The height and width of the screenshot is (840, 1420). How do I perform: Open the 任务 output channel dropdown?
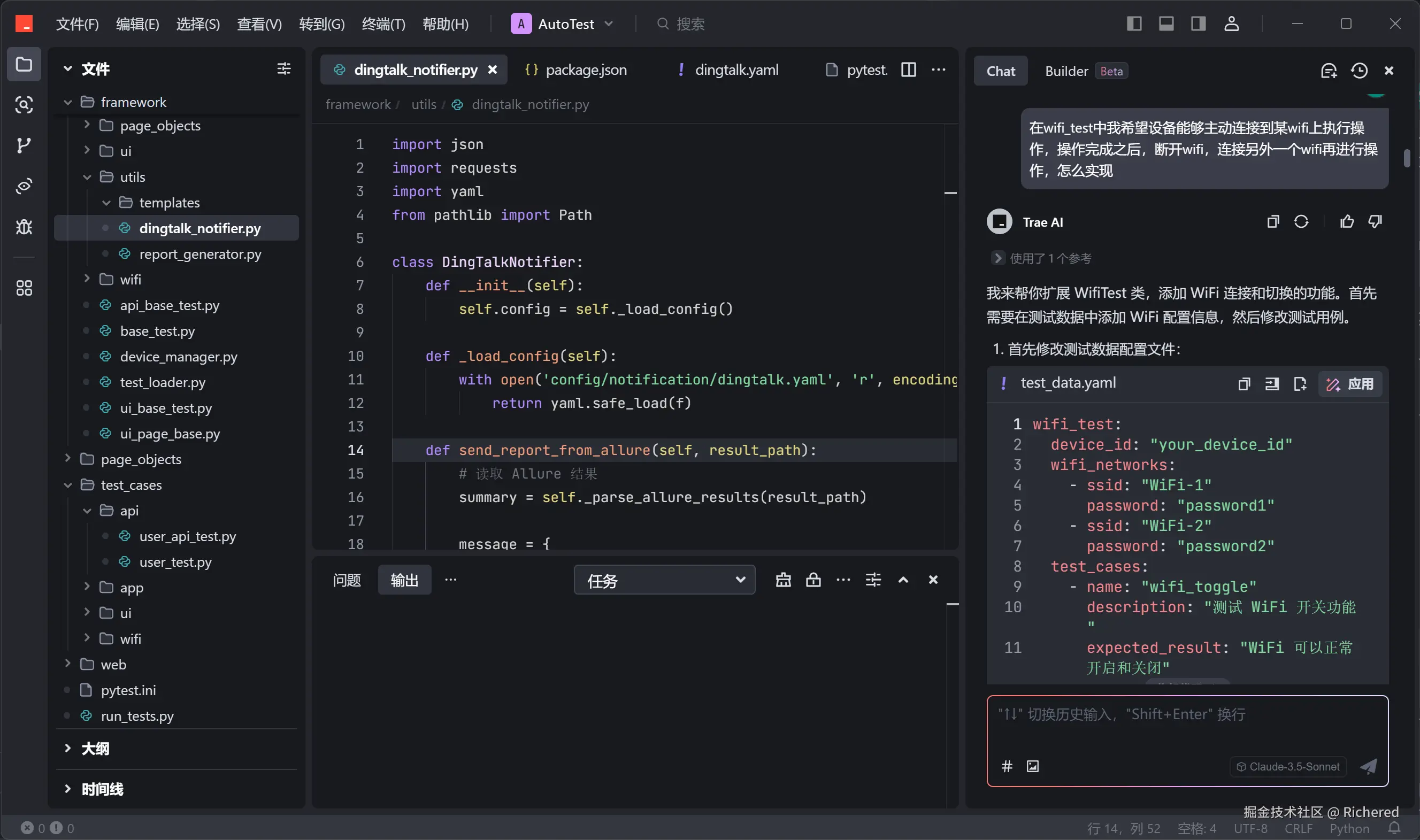pyautogui.click(x=665, y=580)
